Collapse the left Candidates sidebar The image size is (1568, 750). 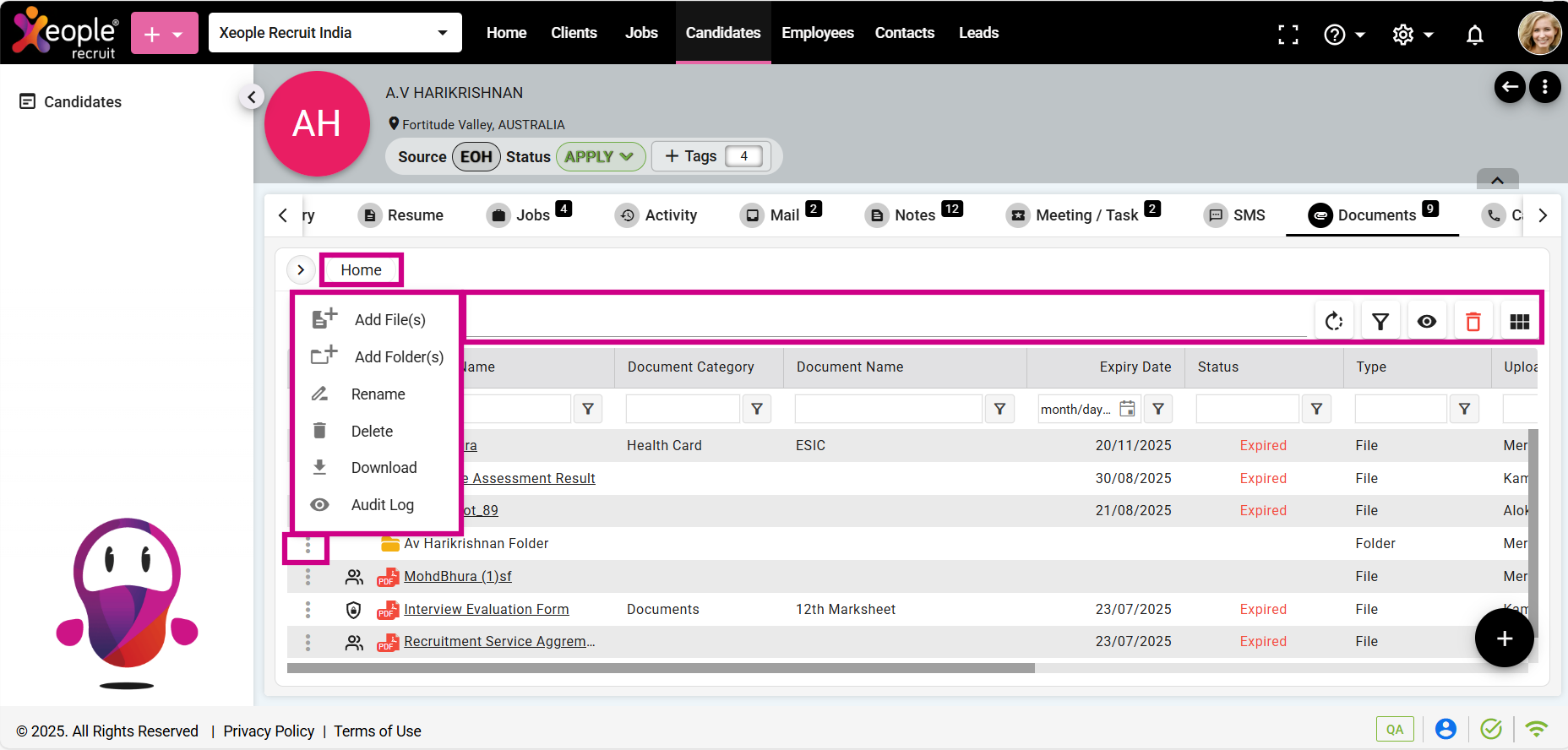[251, 97]
